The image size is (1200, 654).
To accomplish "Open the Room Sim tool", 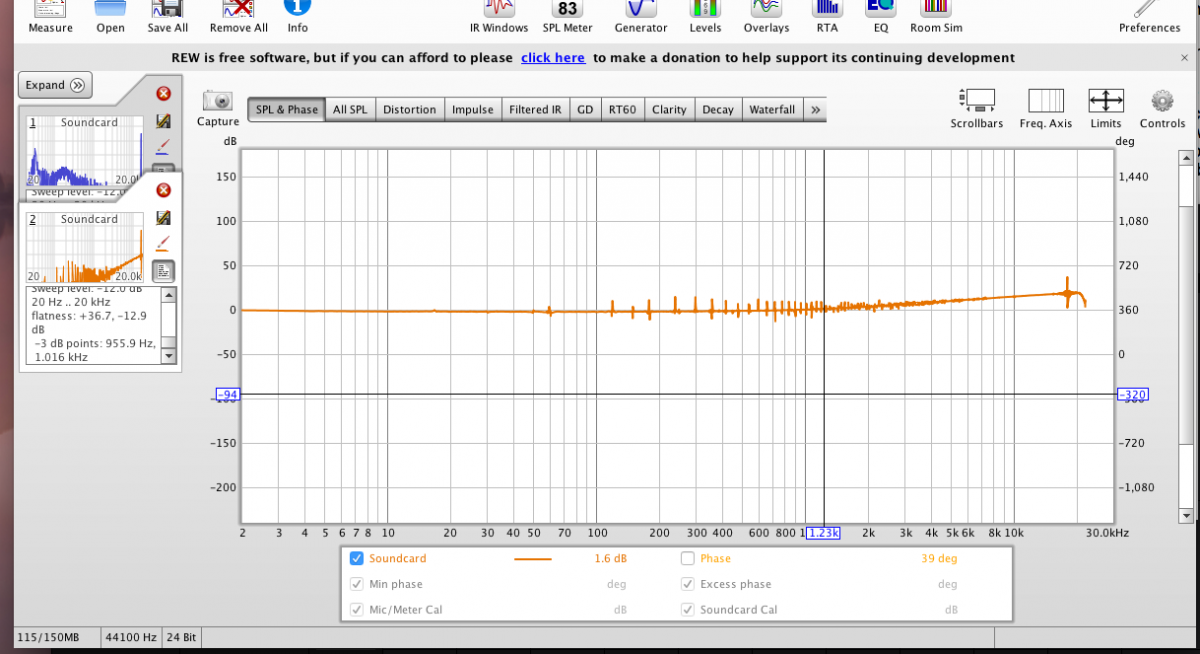I will pyautogui.click(x=935, y=9).
